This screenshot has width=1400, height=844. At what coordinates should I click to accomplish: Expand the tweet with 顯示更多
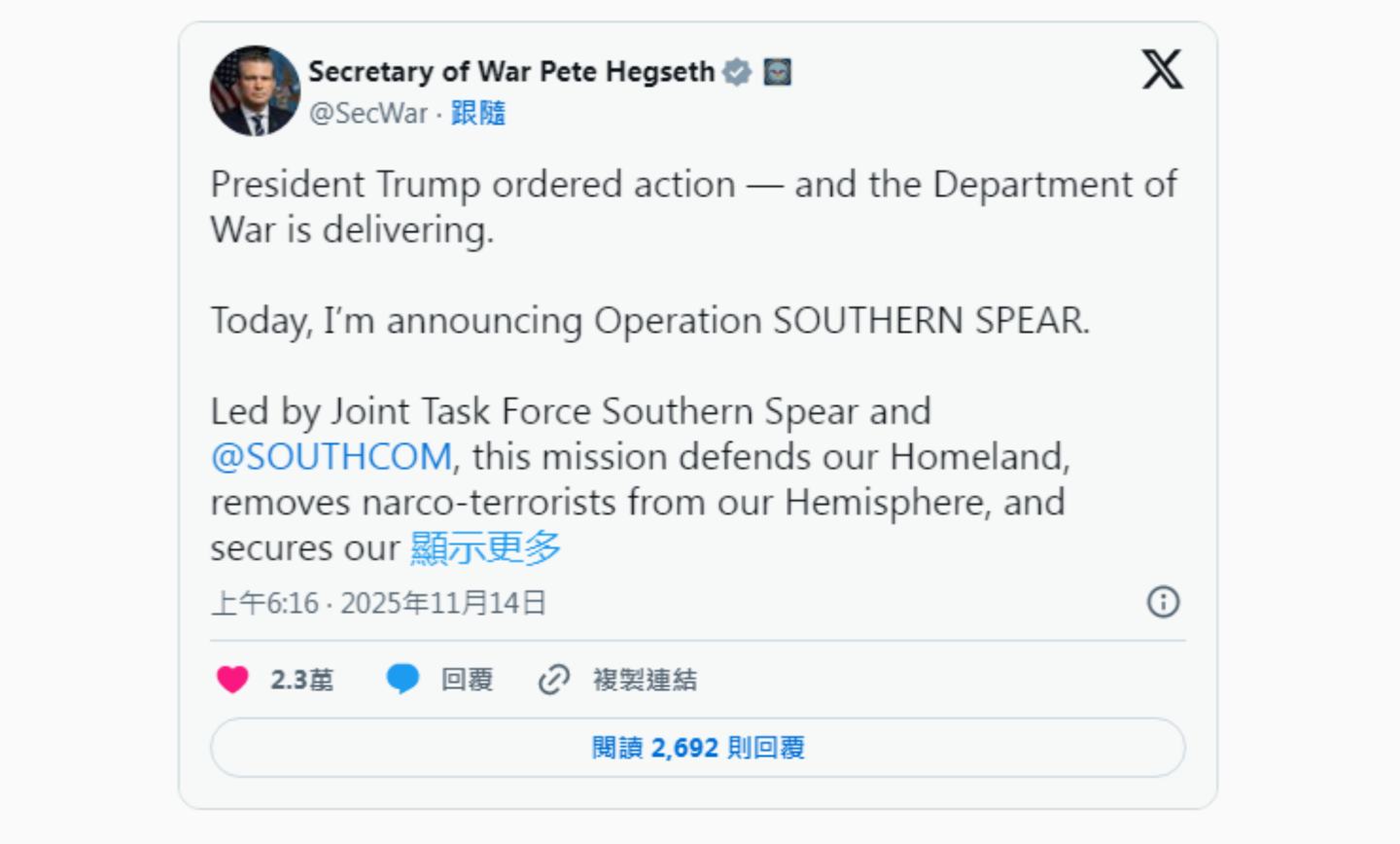click(485, 547)
